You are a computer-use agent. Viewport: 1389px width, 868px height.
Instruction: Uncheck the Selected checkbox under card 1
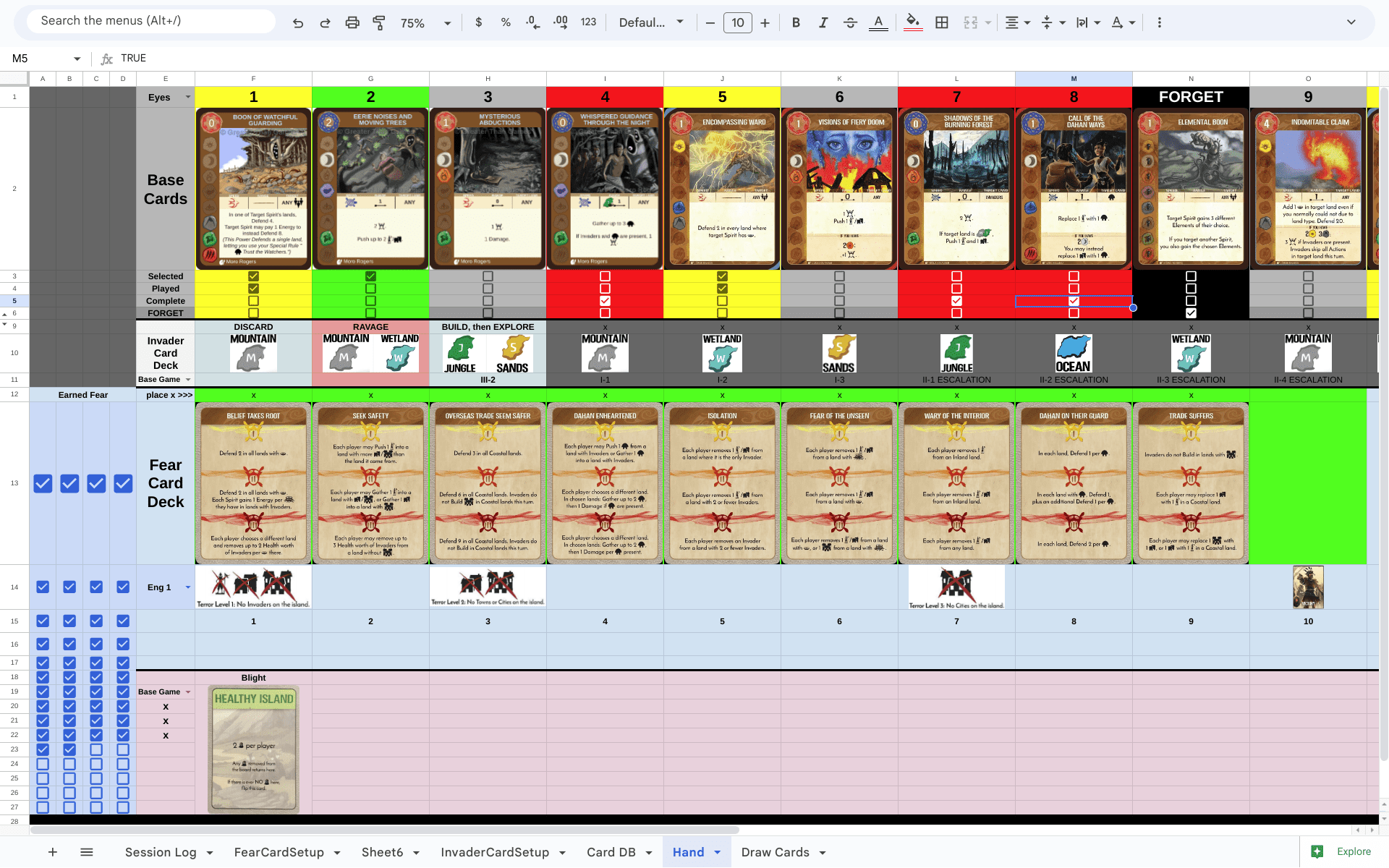[253, 276]
